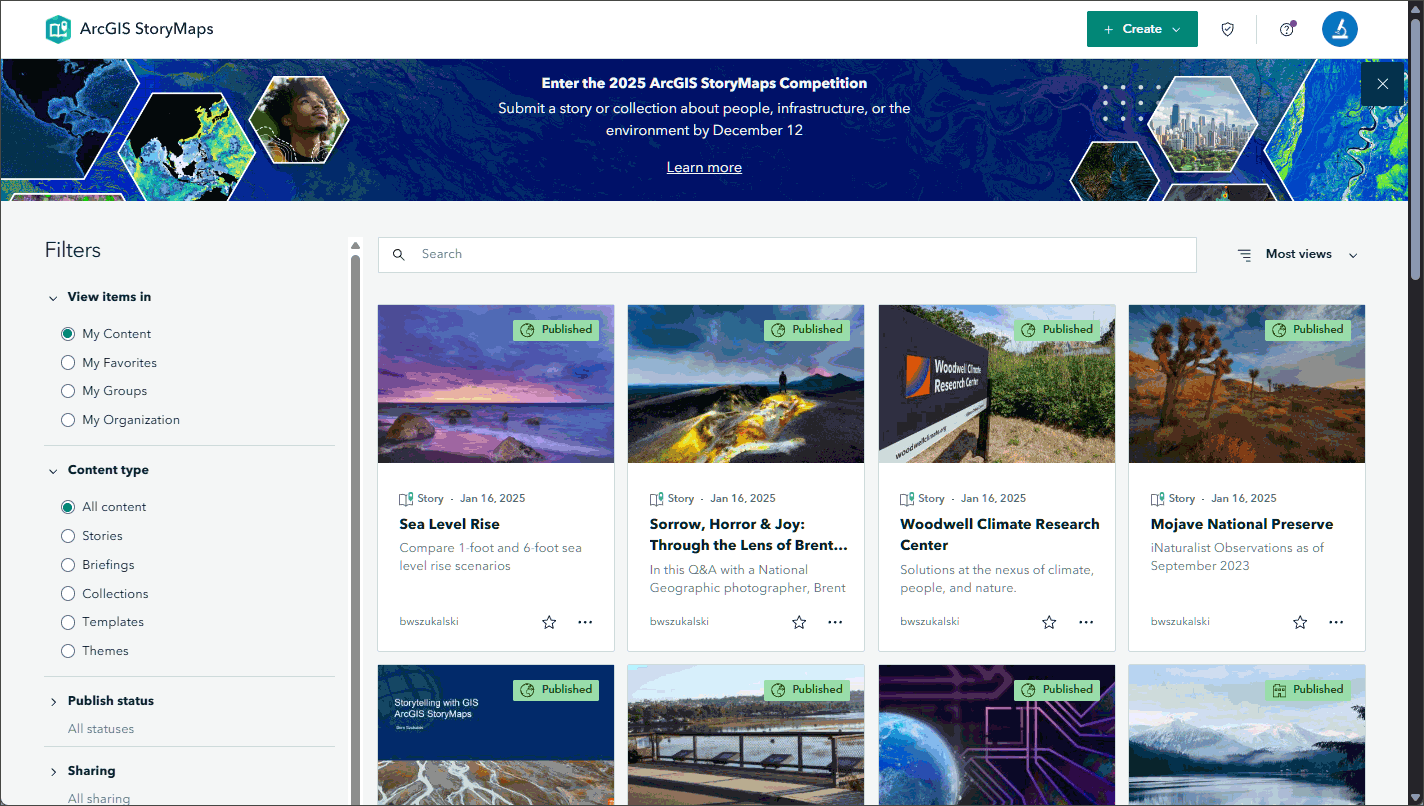Follow the Learn more banner link
Image resolution: width=1424 pixels, height=806 pixels.
(704, 167)
